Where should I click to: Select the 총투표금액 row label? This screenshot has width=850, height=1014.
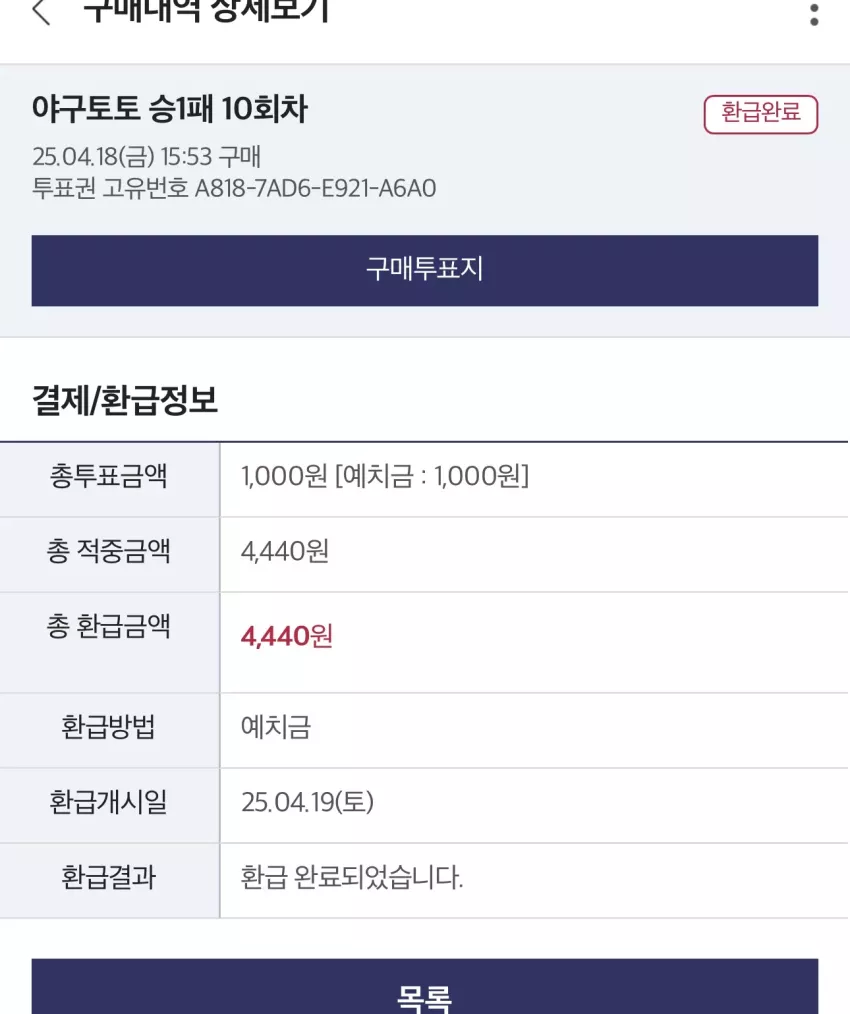click(x=109, y=477)
